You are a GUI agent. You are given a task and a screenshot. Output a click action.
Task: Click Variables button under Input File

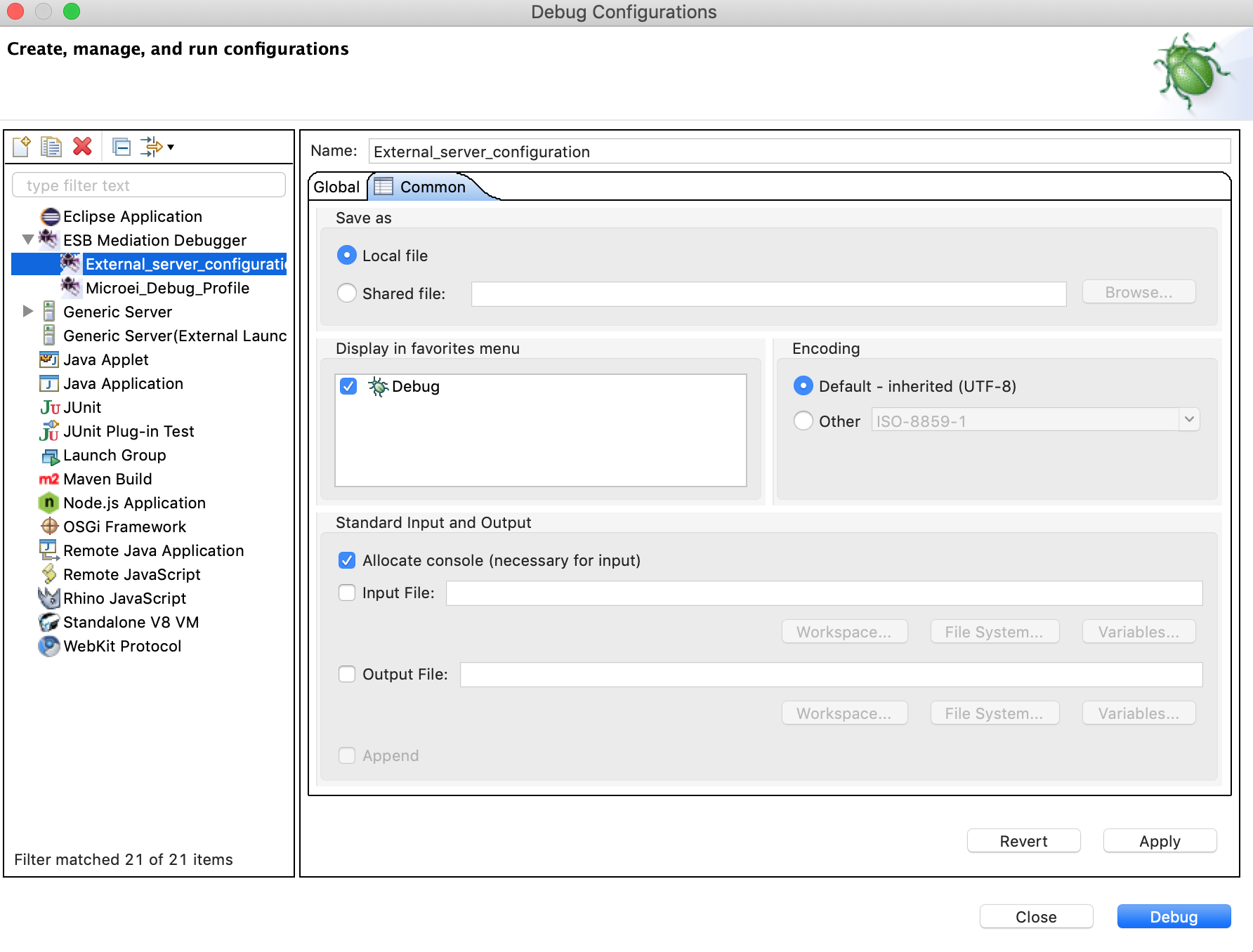(1139, 632)
